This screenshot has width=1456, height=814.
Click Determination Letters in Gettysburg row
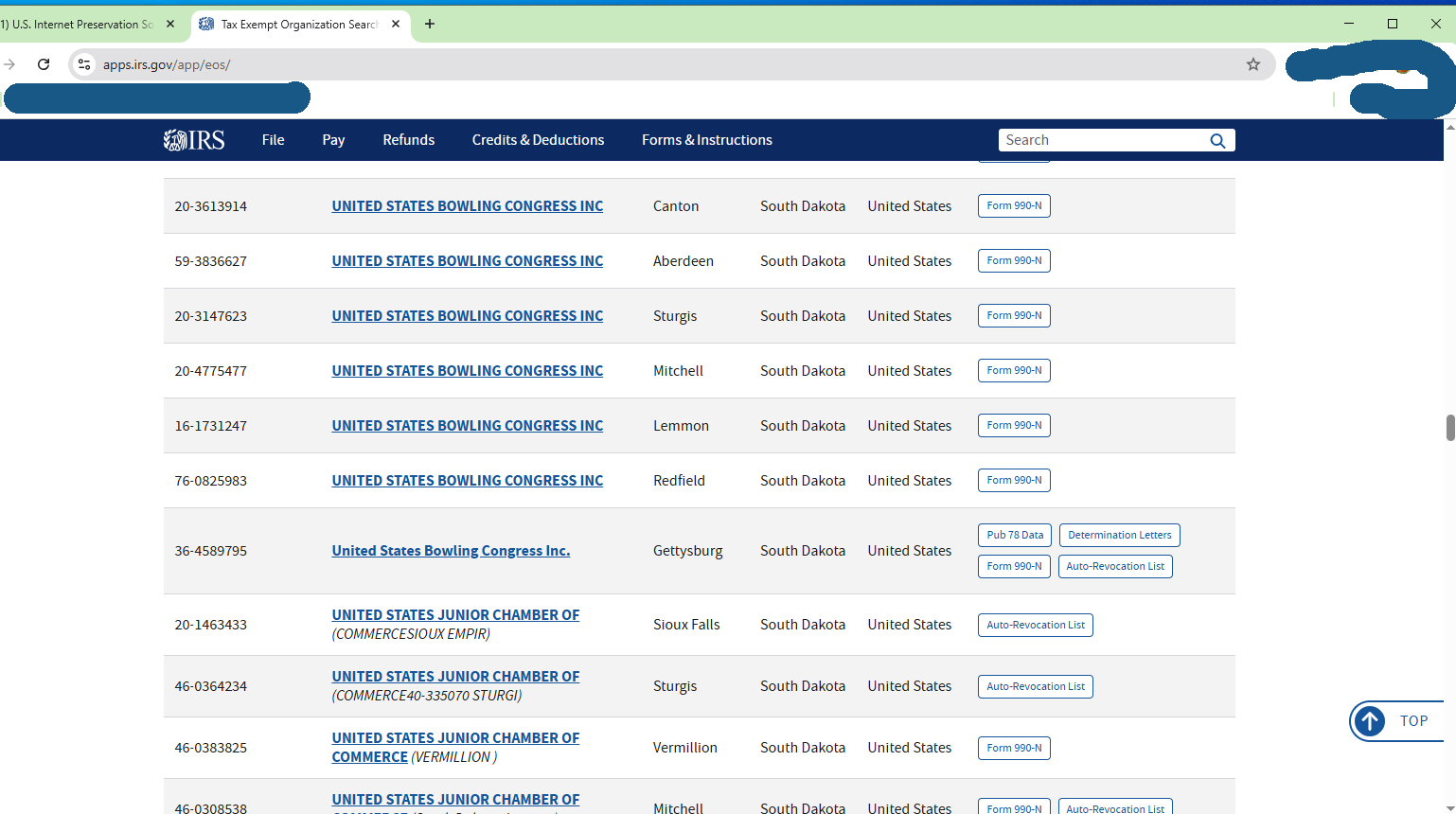click(1120, 536)
